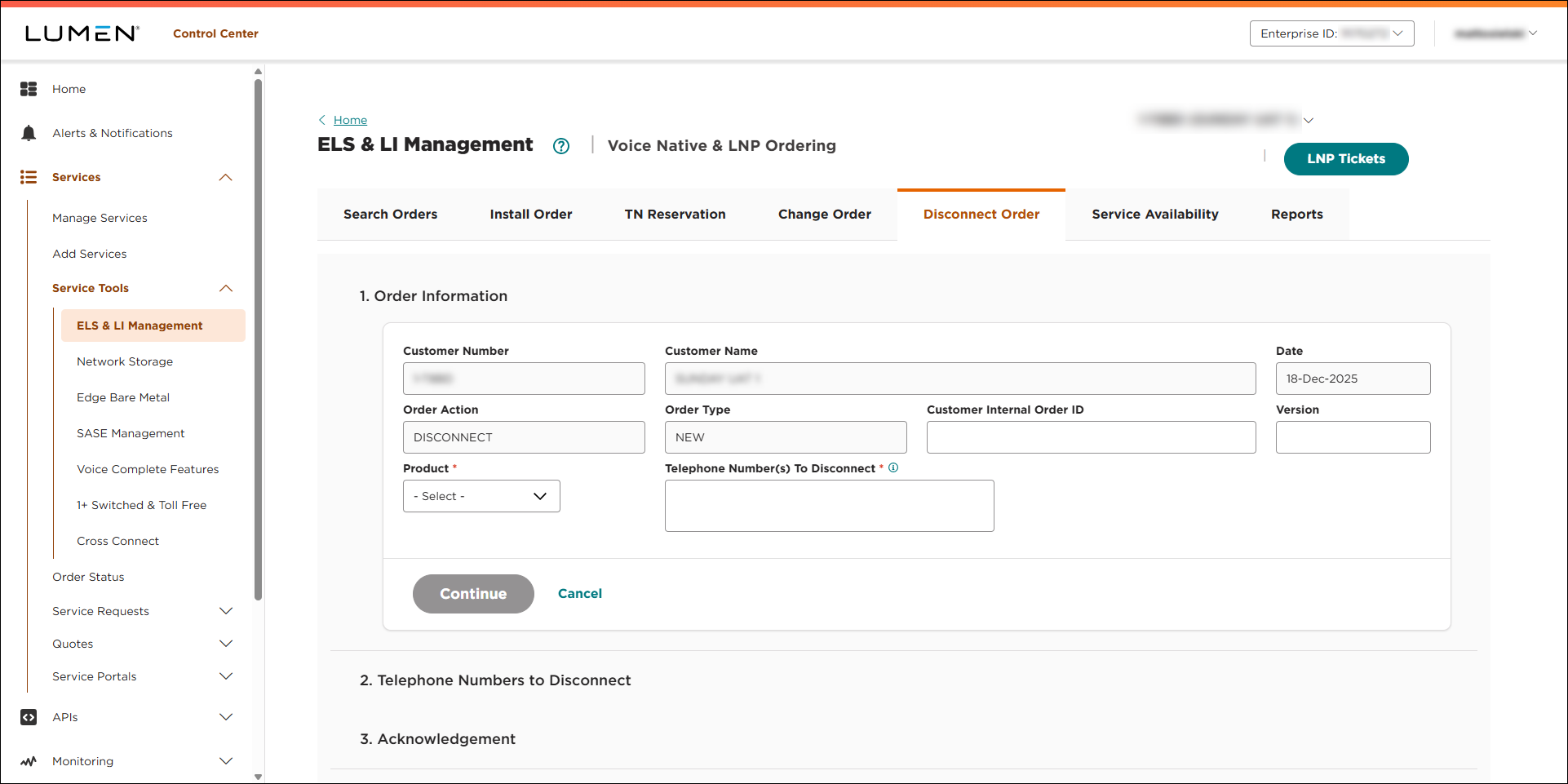Click the LUMEN logo
This screenshot has width=1568, height=784.
point(79,33)
